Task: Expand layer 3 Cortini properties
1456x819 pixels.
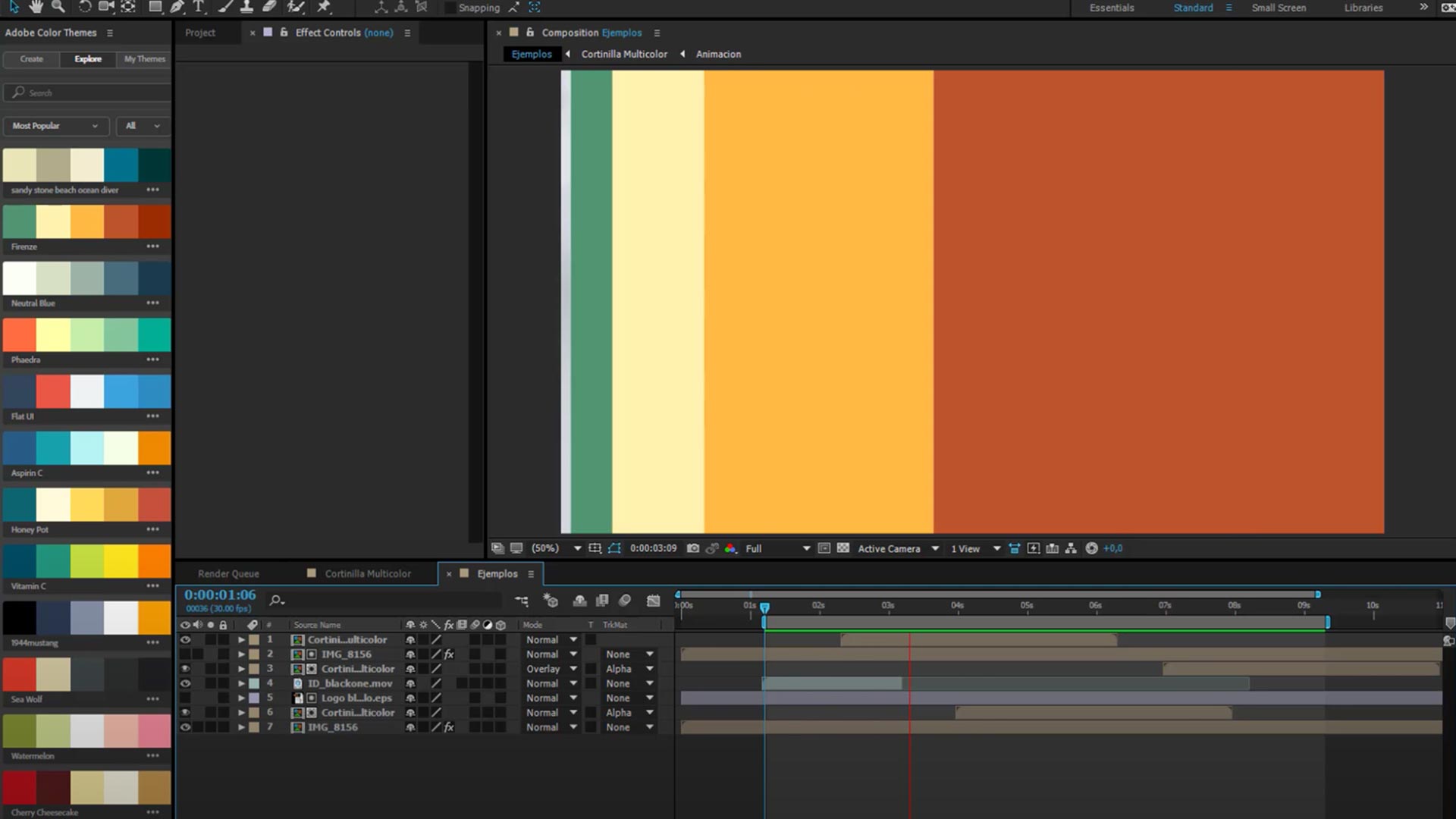Action: click(241, 669)
